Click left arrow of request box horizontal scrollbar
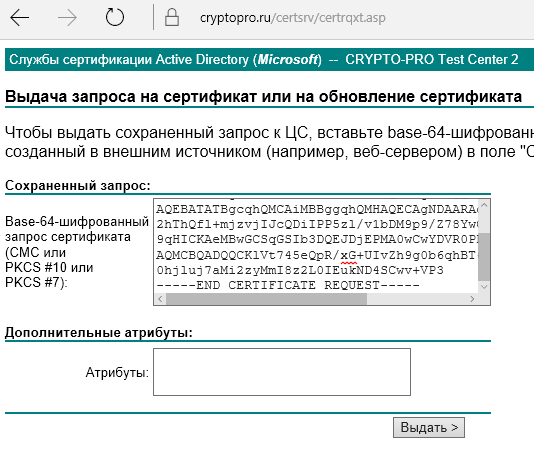Viewport: 534px width, 467px height. [x=160, y=299]
